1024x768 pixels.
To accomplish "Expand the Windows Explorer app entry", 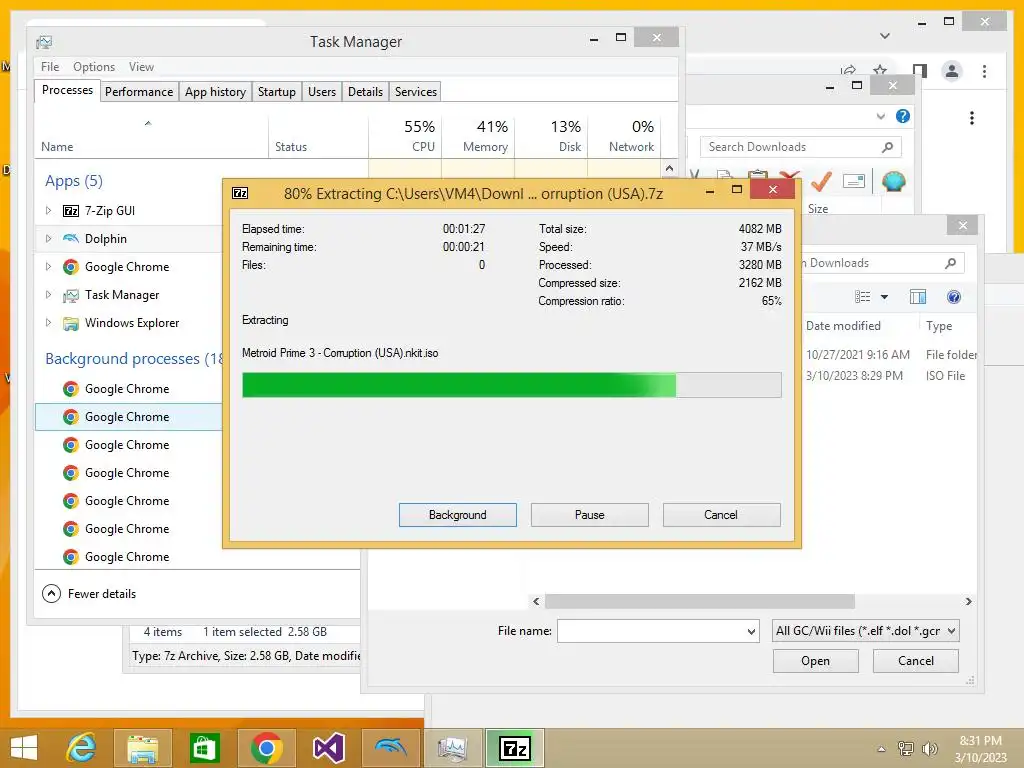I will click(x=48, y=323).
